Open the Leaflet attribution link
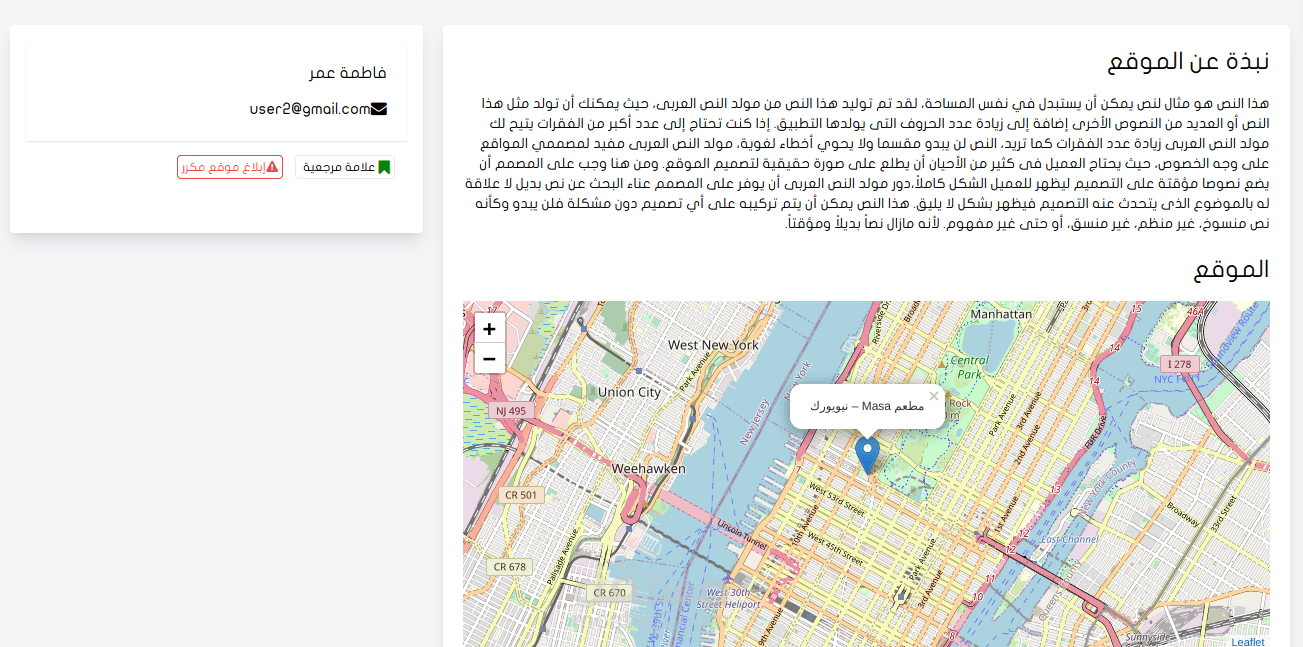This screenshot has width=1303, height=647. pos(1248,642)
